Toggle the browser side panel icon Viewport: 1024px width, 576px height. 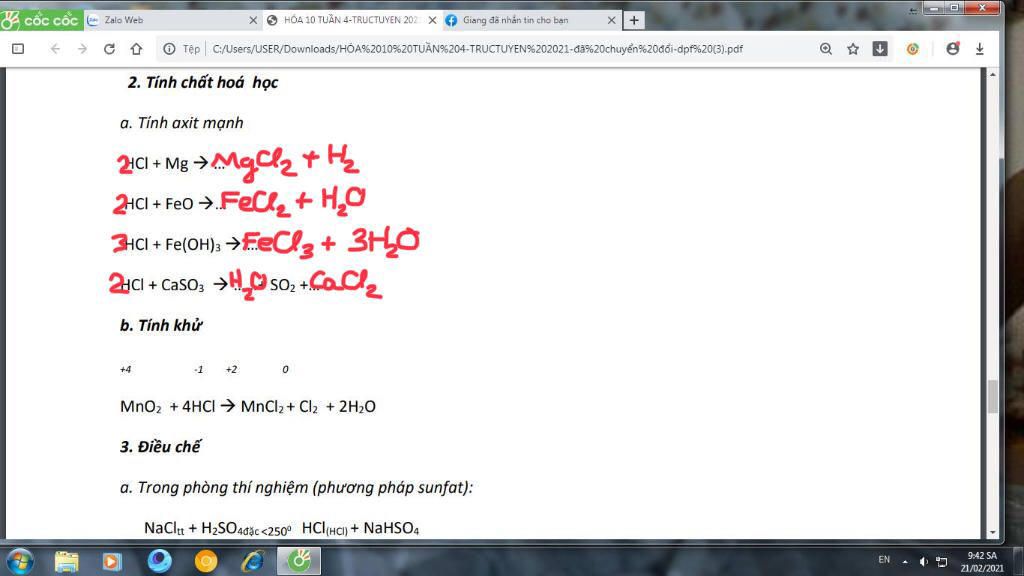18,49
